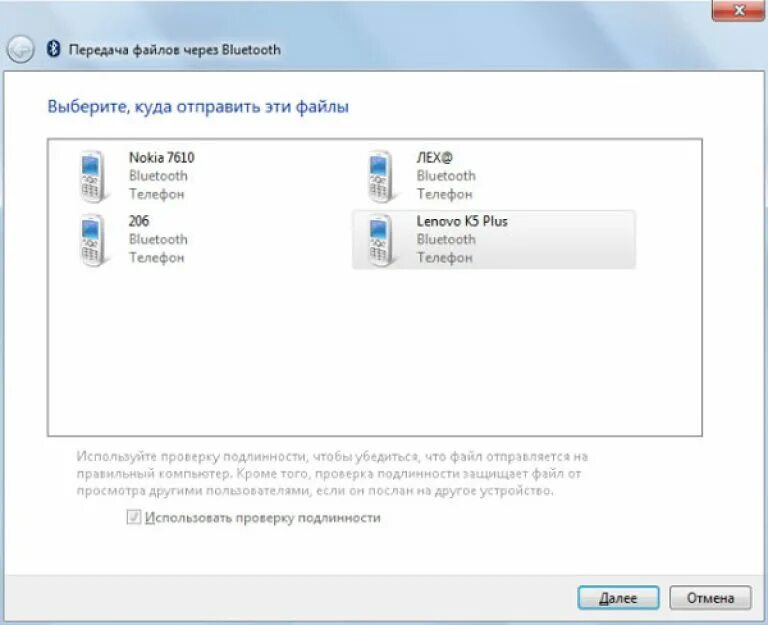The height and width of the screenshot is (625, 768).
Task: Click the Передача файлов через Bluetooth title
Action: 174,49
